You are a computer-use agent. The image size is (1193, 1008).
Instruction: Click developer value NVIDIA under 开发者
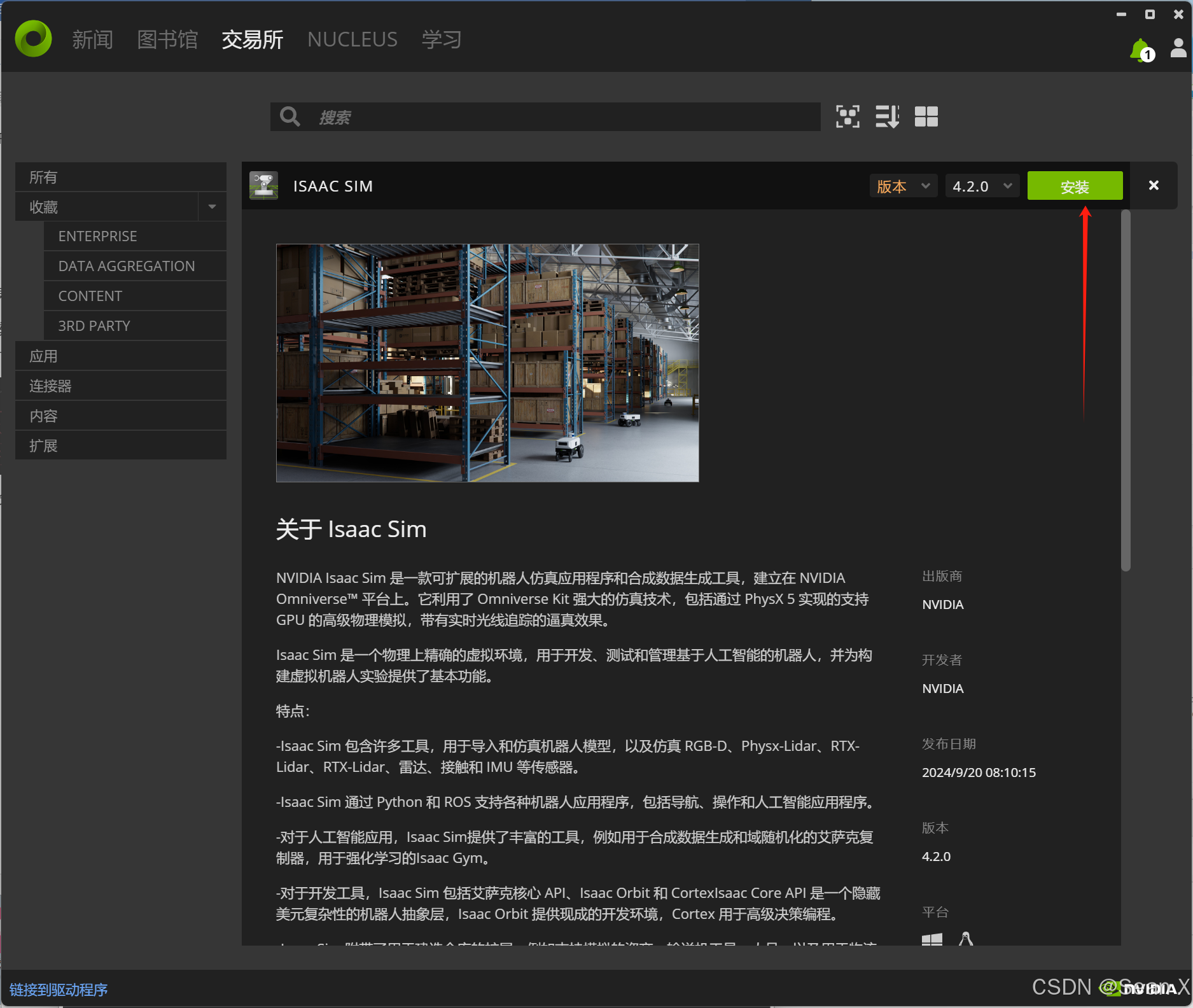pos(943,689)
